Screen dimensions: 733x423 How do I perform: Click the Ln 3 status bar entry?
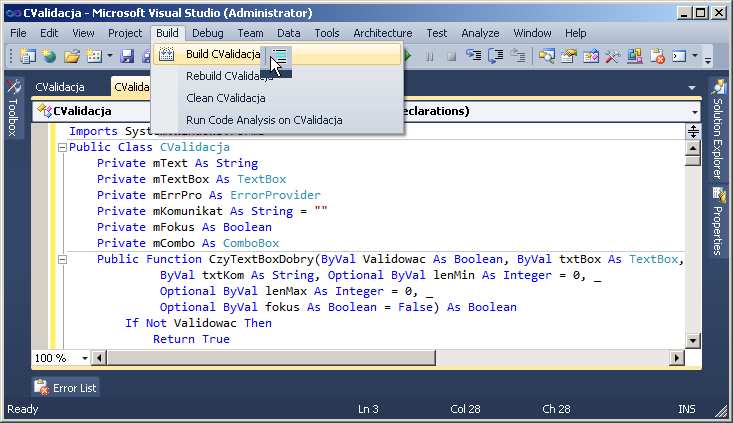point(368,409)
